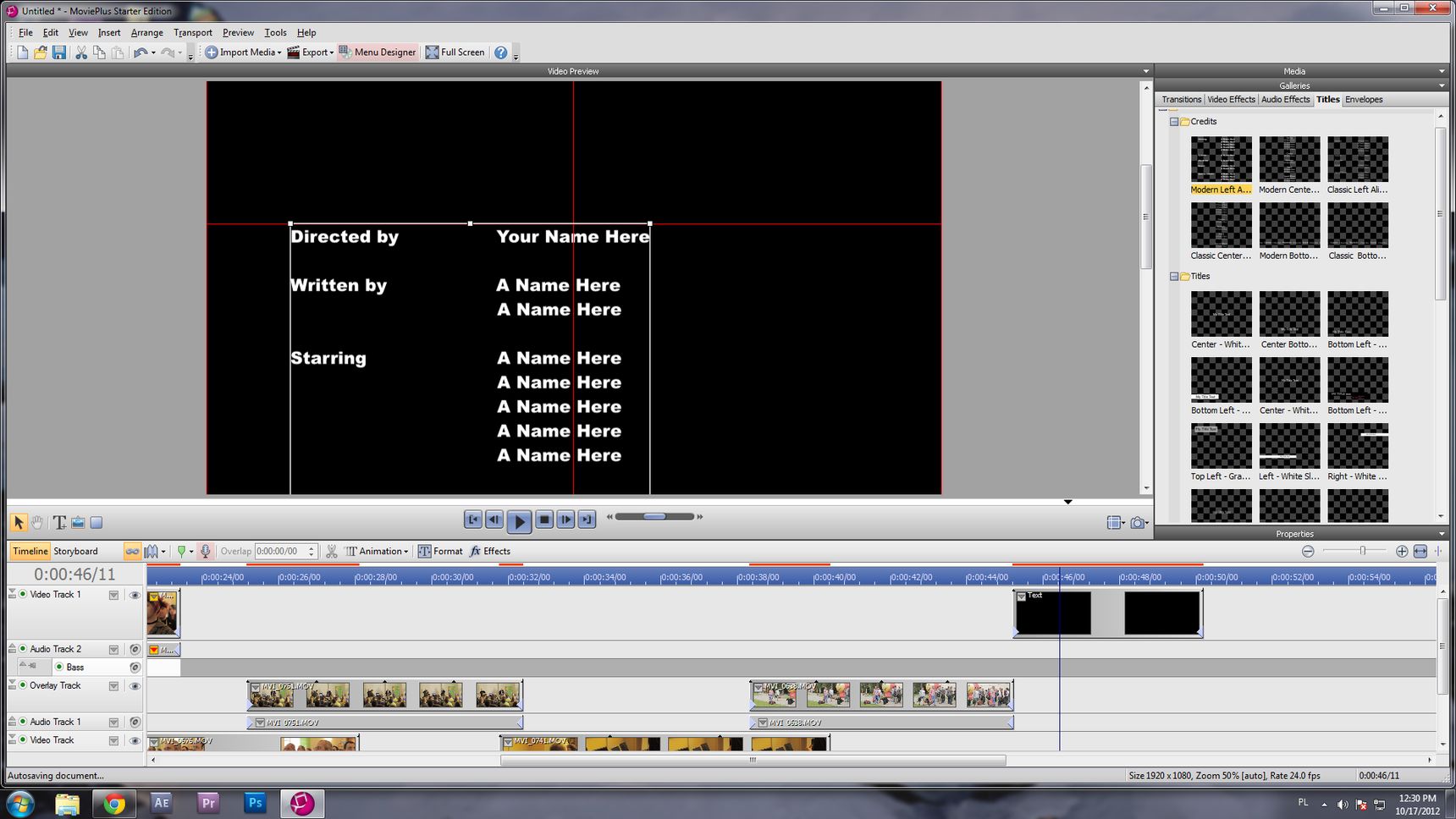This screenshot has height=819, width=1456.
Task: Click the Full Screen button
Action: 455,52
